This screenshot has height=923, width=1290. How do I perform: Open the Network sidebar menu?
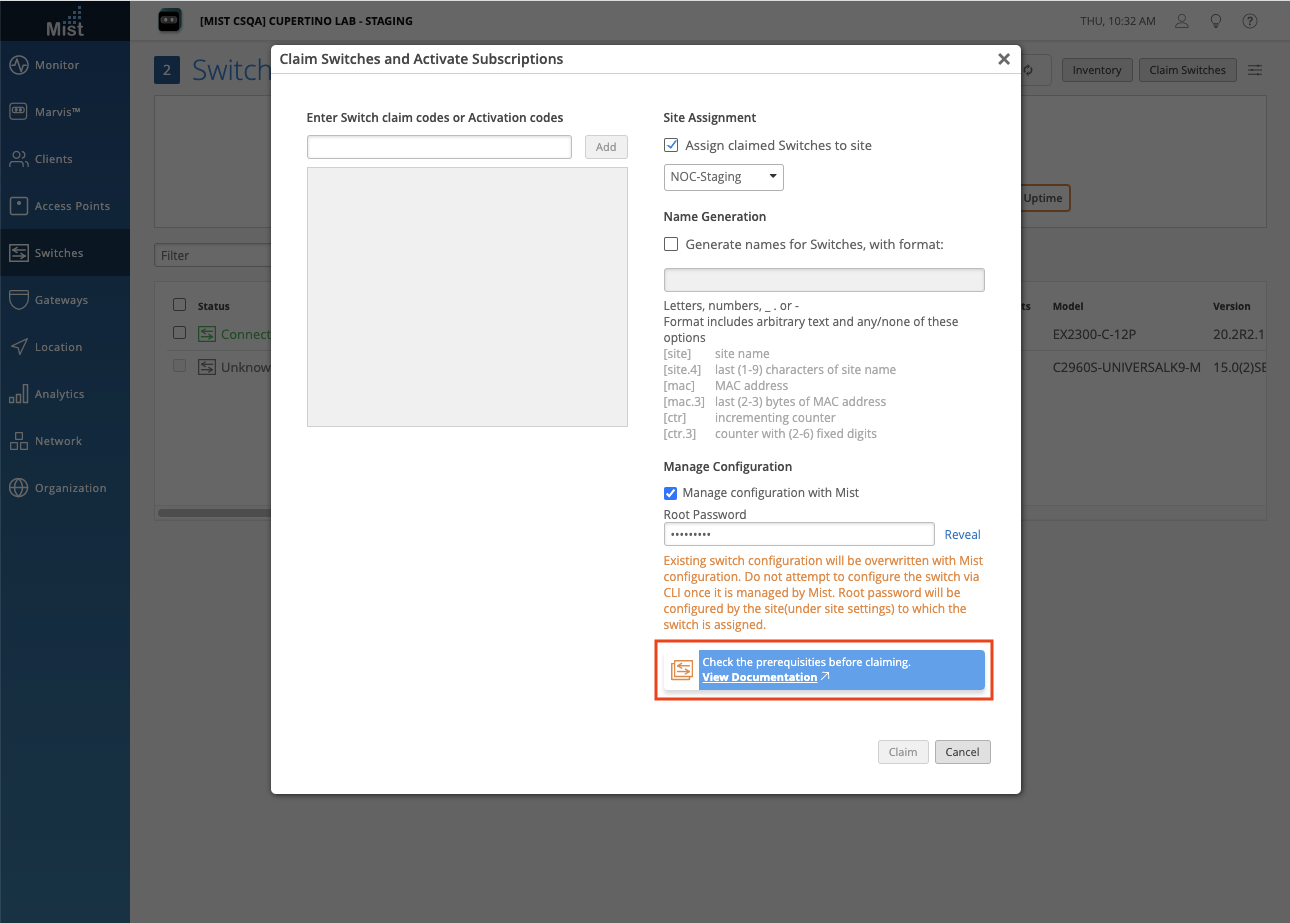click(x=65, y=441)
